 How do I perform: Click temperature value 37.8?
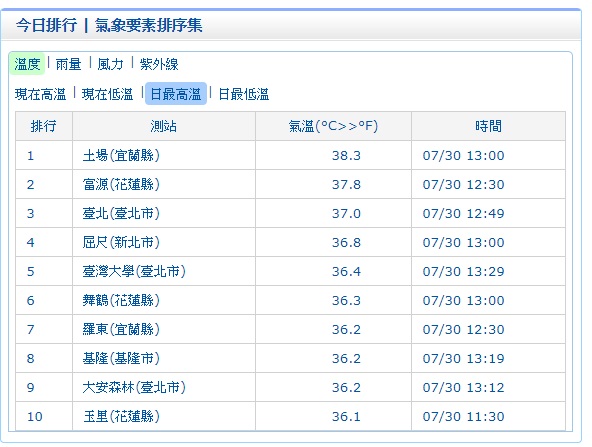[x=346, y=185]
